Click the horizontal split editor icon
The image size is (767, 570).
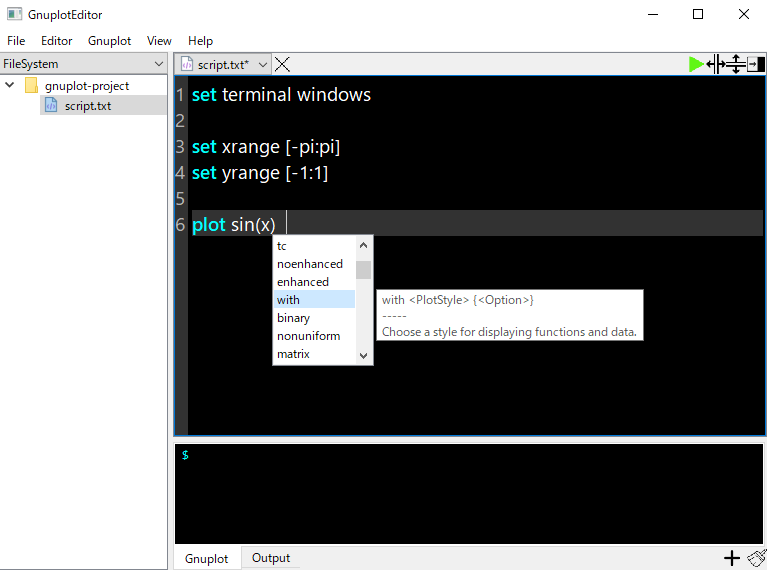pos(716,64)
